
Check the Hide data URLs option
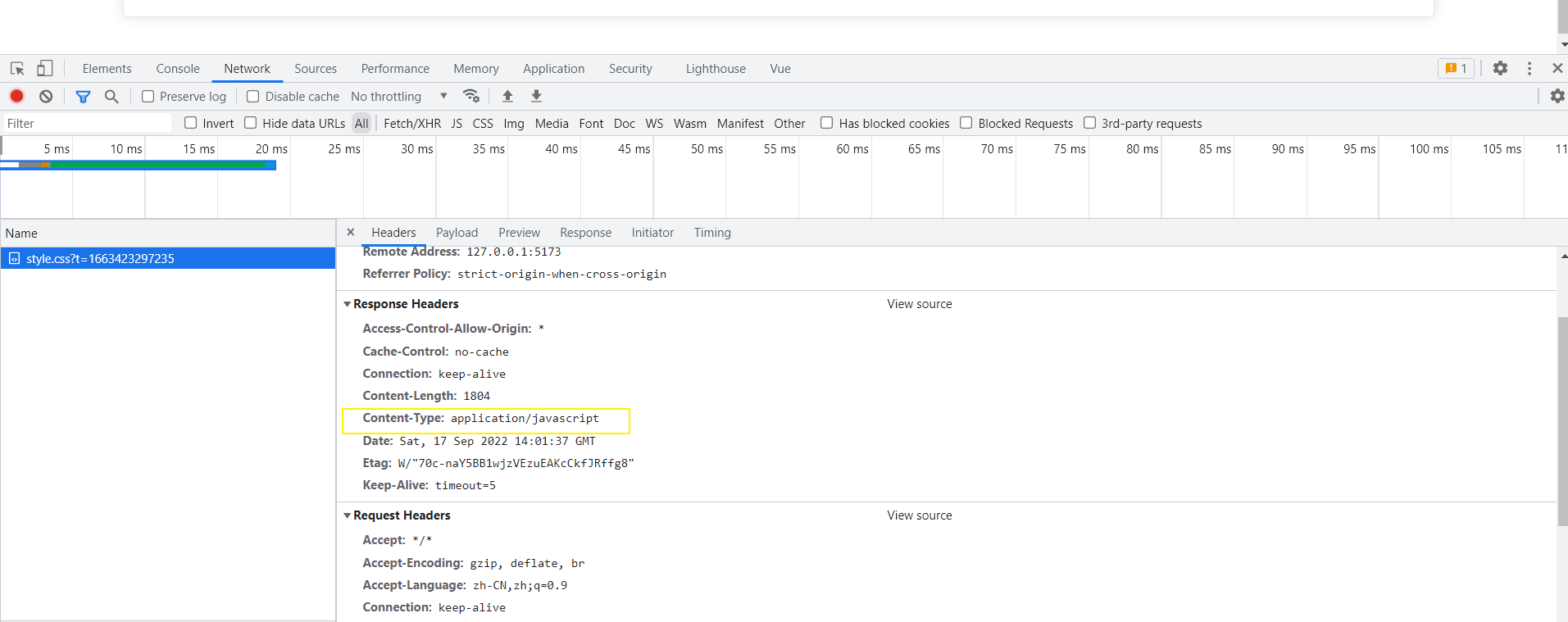(x=251, y=123)
